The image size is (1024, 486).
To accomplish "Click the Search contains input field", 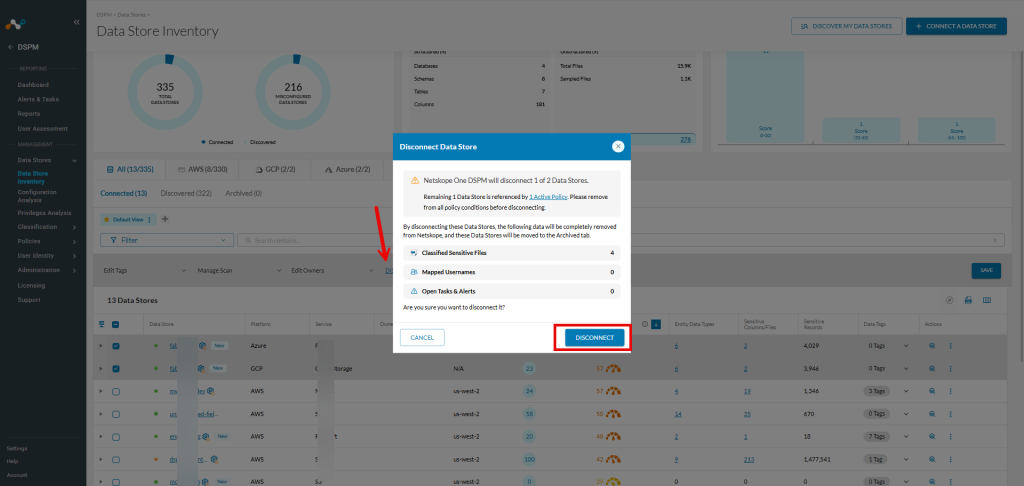I will tap(620, 240).
